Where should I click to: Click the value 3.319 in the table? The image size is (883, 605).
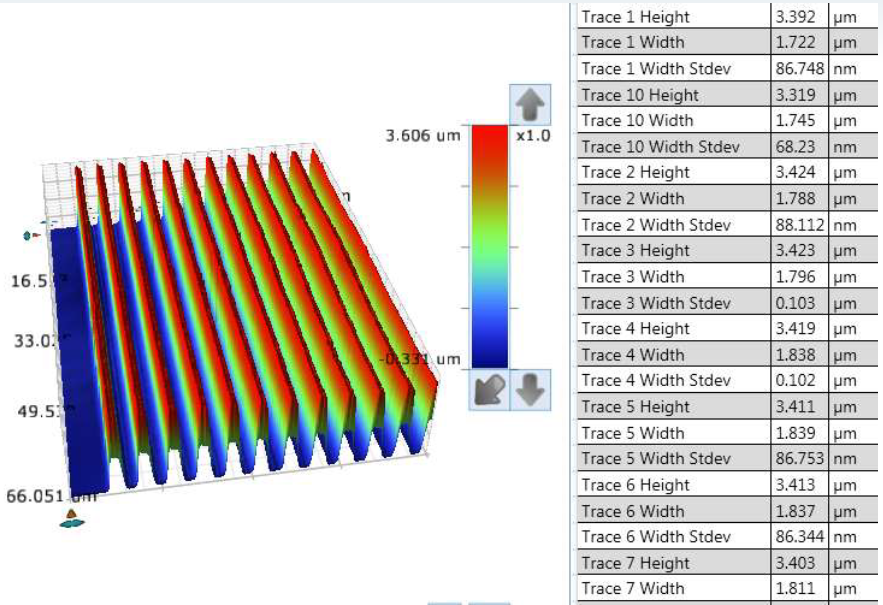[795, 95]
